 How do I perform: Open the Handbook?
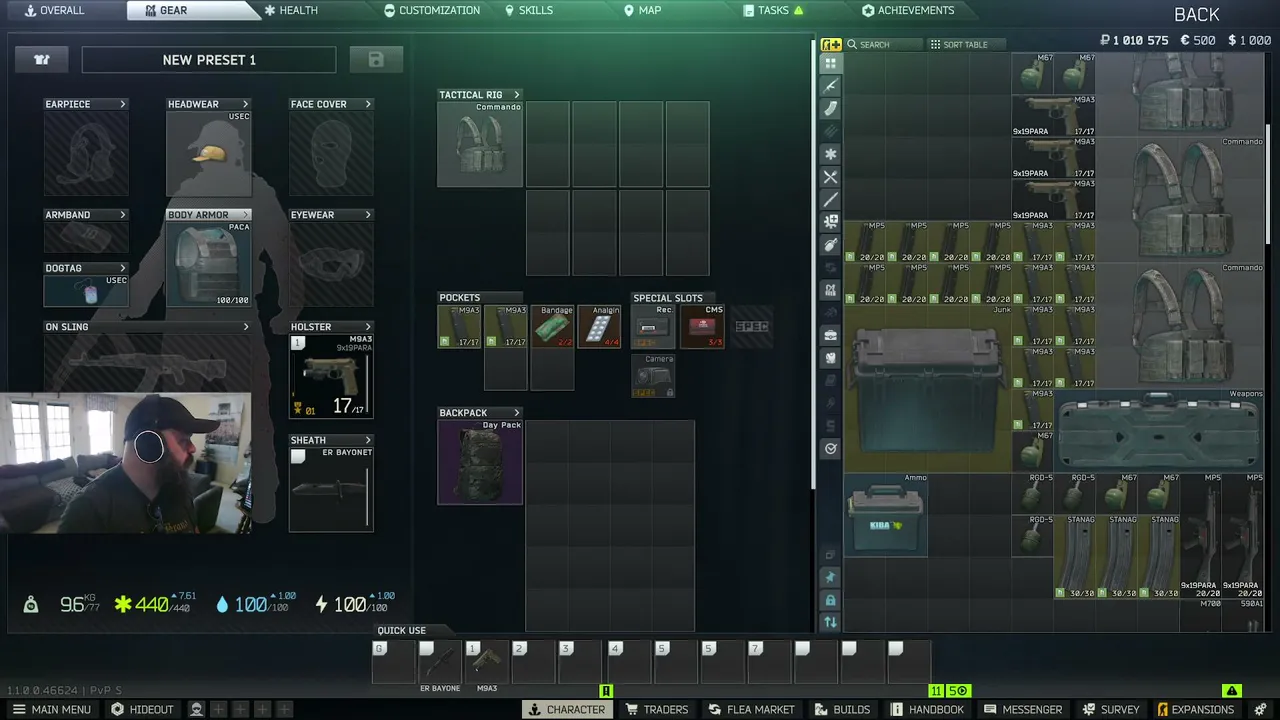pyautogui.click(x=926, y=709)
